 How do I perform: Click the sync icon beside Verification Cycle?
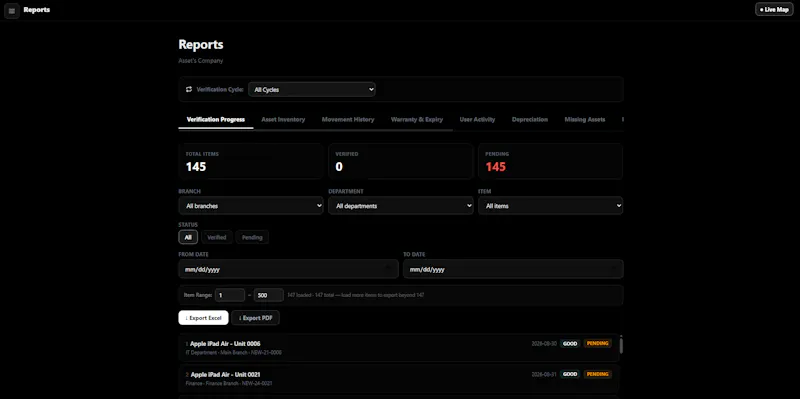(x=189, y=89)
